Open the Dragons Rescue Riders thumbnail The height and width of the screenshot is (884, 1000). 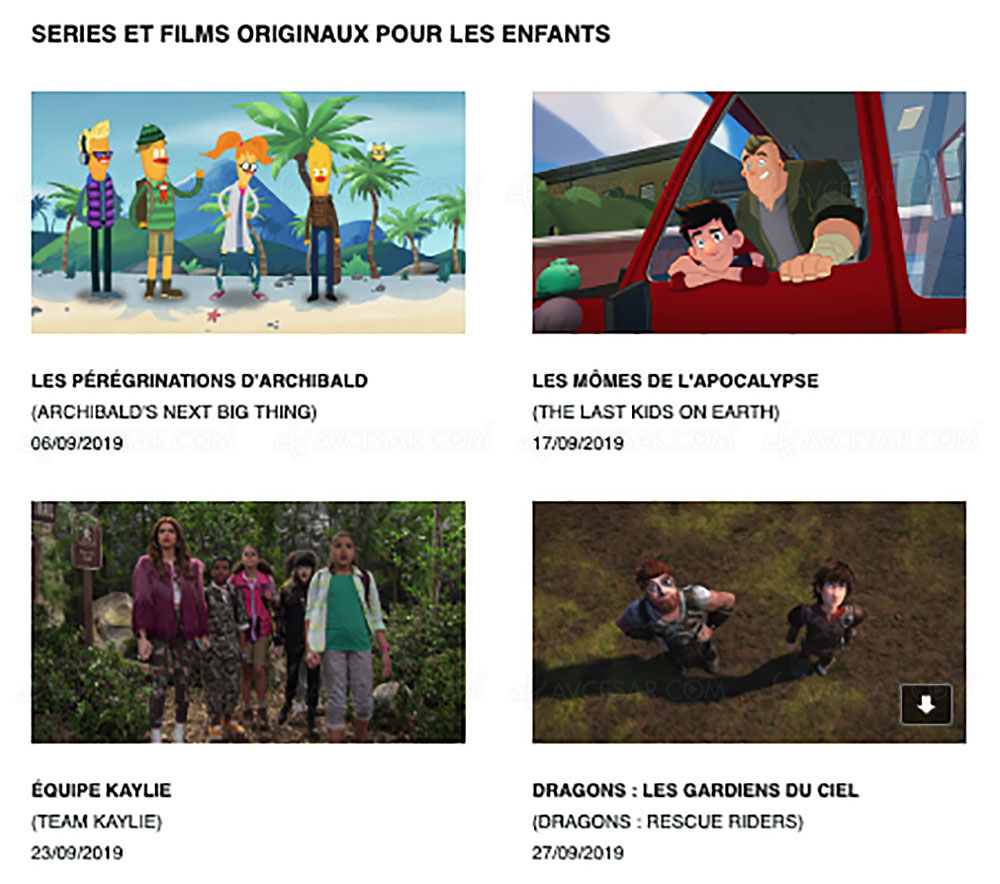click(749, 622)
